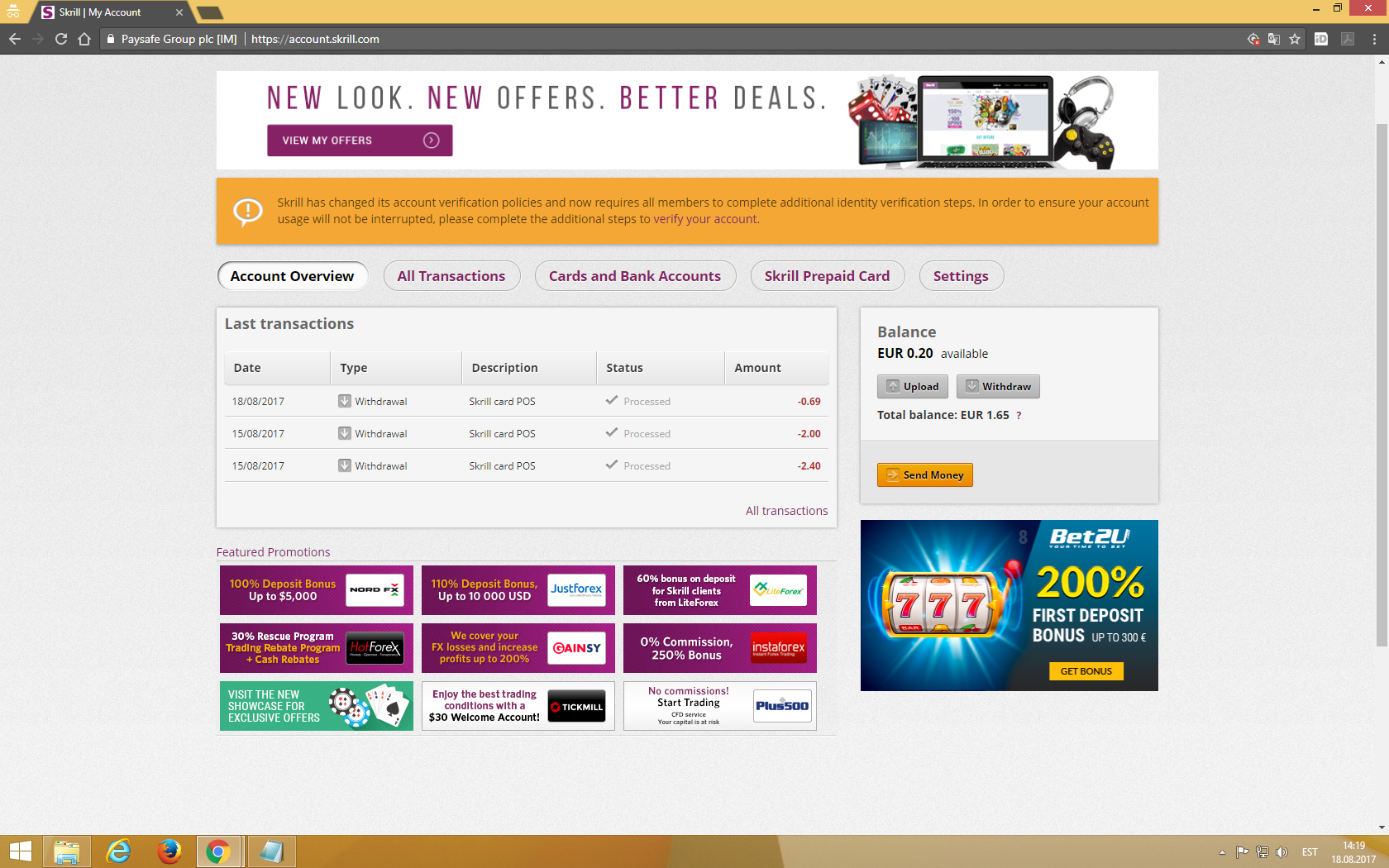Open Justforex 110% Deposit Bonus promotion
The width and height of the screenshot is (1389, 868).
coord(518,590)
